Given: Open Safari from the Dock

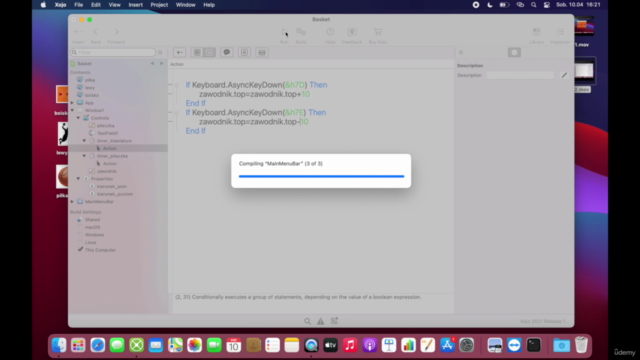Looking at the screenshot, I should [x=98, y=345].
